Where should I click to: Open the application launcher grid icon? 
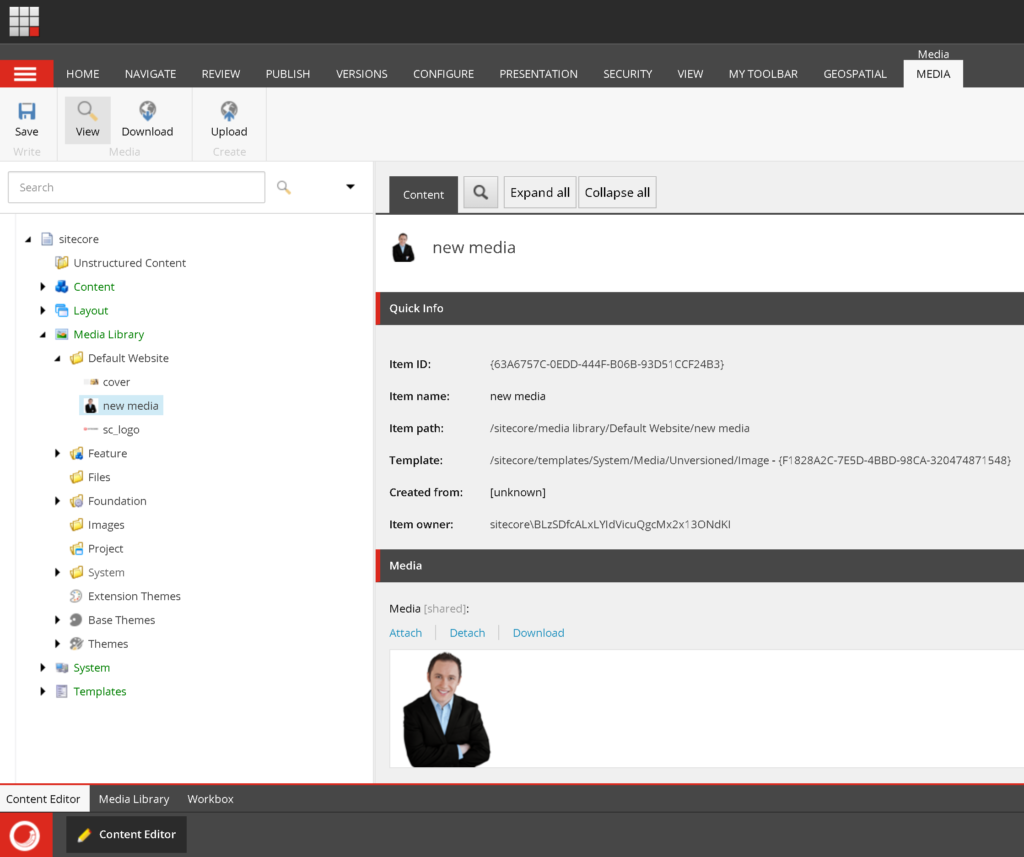point(22,20)
